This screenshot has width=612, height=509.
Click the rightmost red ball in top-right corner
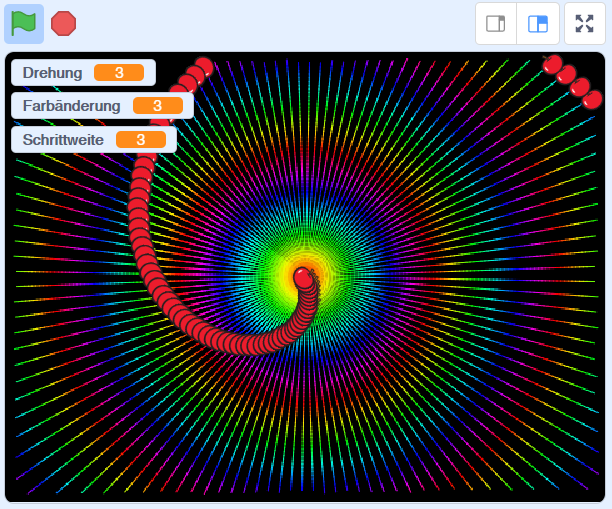pyautogui.click(x=593, y=99)
